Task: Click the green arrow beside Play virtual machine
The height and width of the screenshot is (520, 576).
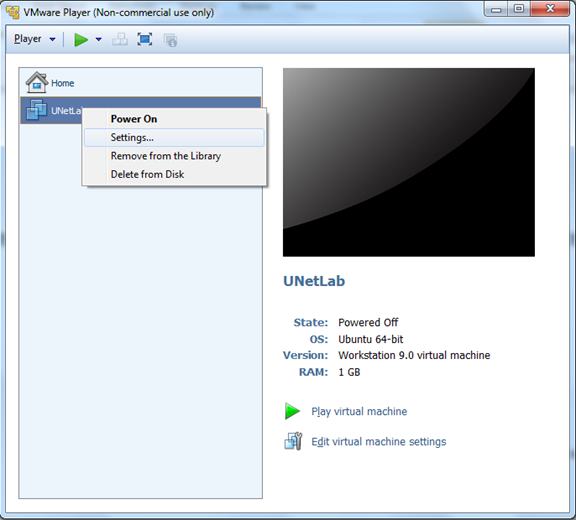Action: tap(292, 411)
